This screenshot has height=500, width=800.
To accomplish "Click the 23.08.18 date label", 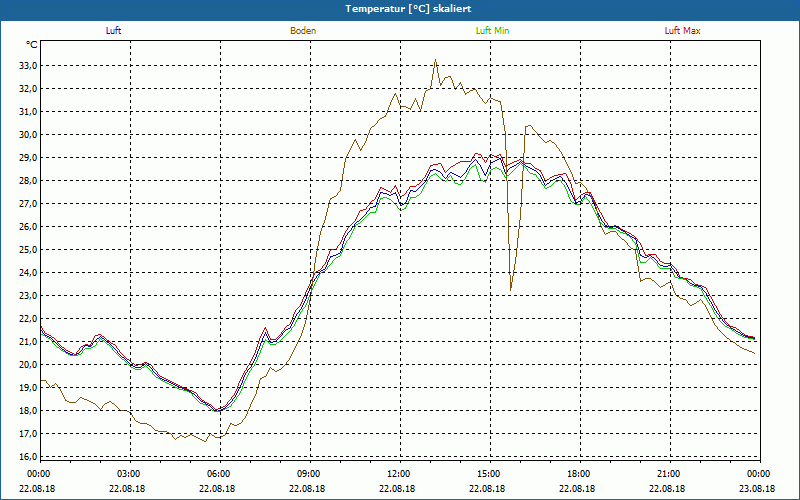I will pyautogui.click(x=757, y=489).
